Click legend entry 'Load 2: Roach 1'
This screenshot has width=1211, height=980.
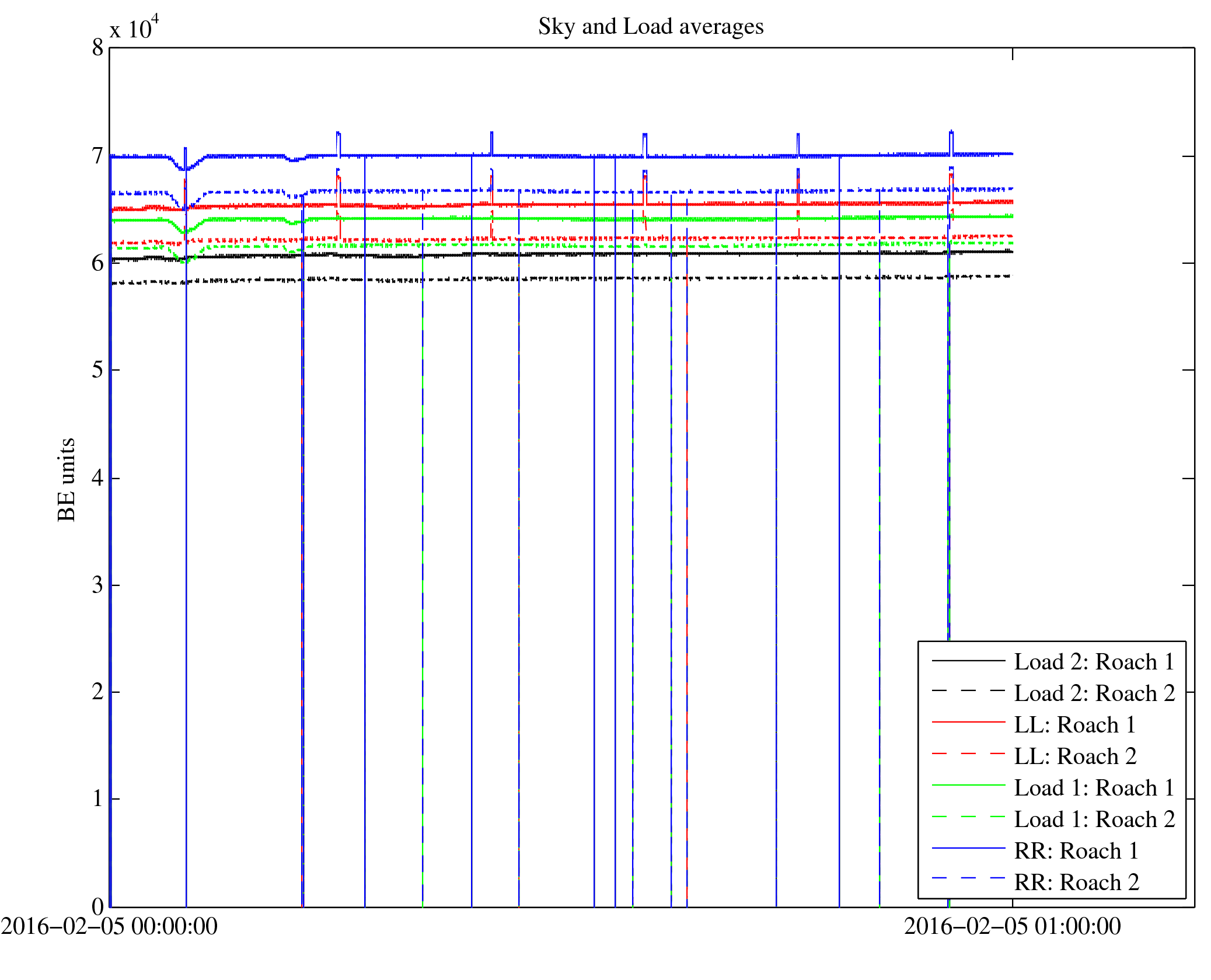coord(1094,662)
